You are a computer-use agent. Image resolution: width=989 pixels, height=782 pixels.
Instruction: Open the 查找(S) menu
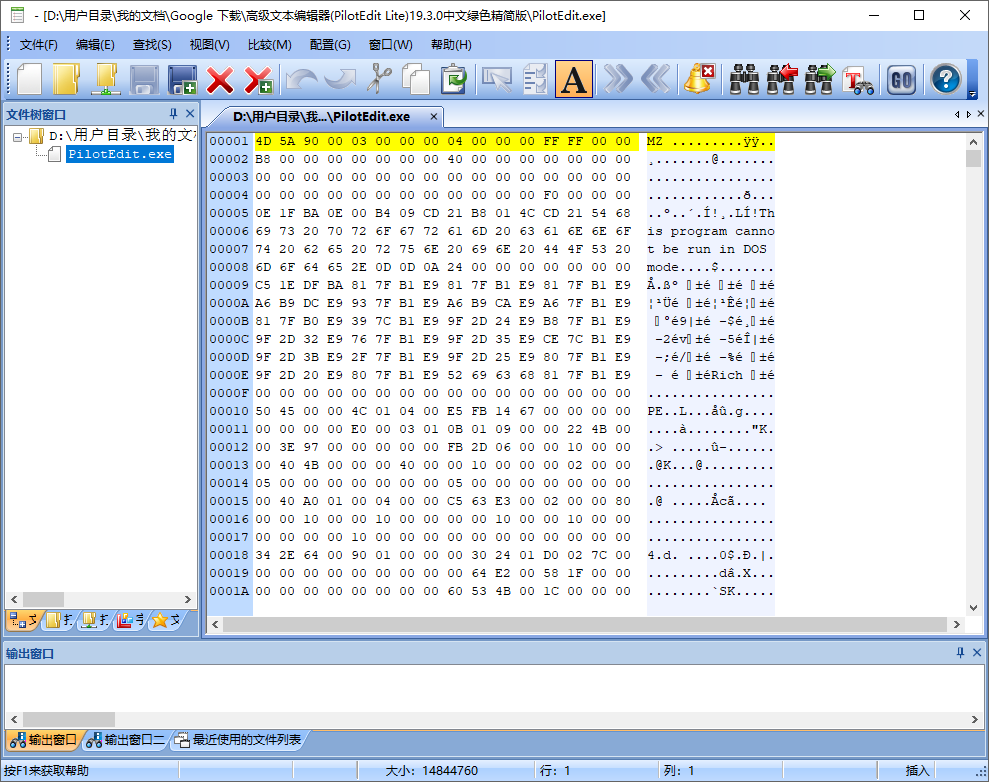tap(152, 45)
